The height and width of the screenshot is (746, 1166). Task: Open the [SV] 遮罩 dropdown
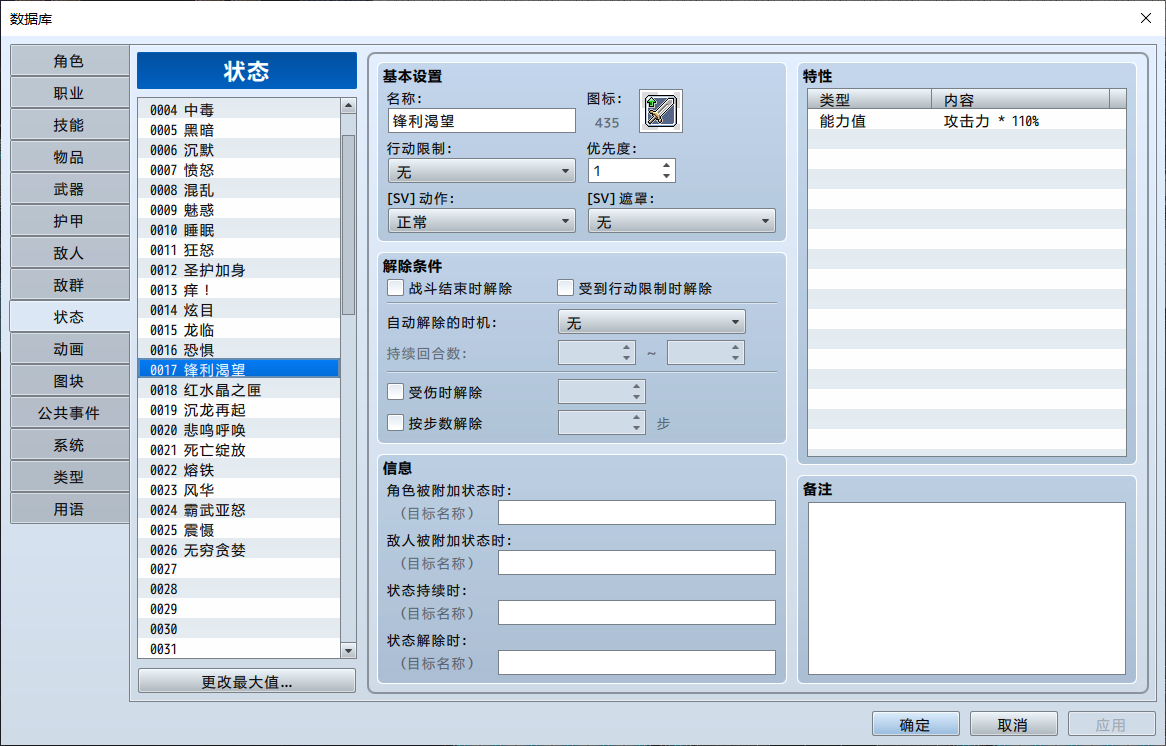click(682, 221)
